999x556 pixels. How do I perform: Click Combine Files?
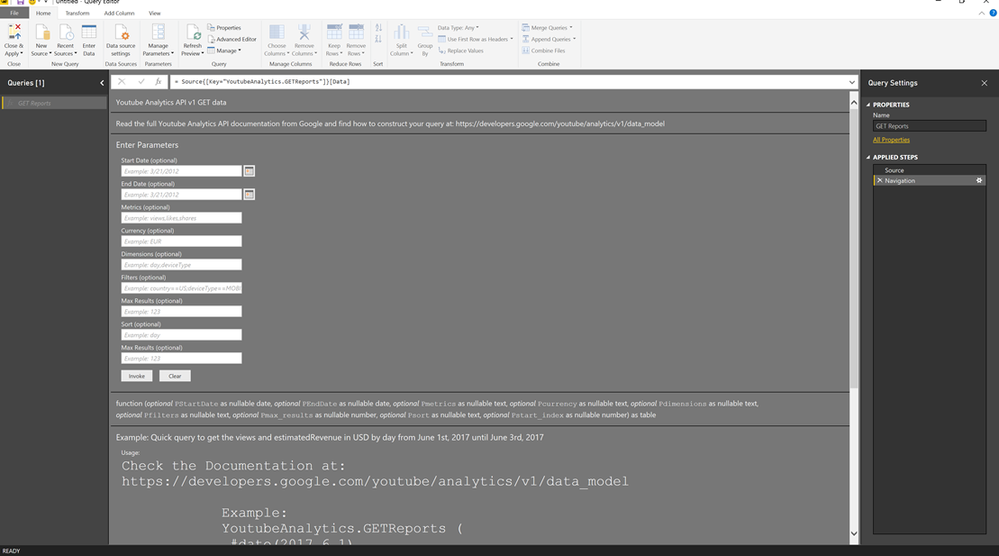(x=543, y=51)
